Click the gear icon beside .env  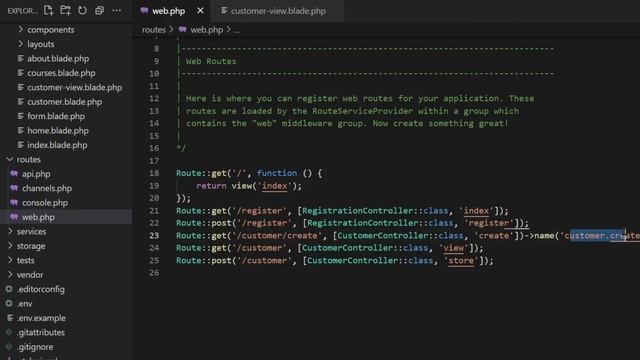(9, 304)
